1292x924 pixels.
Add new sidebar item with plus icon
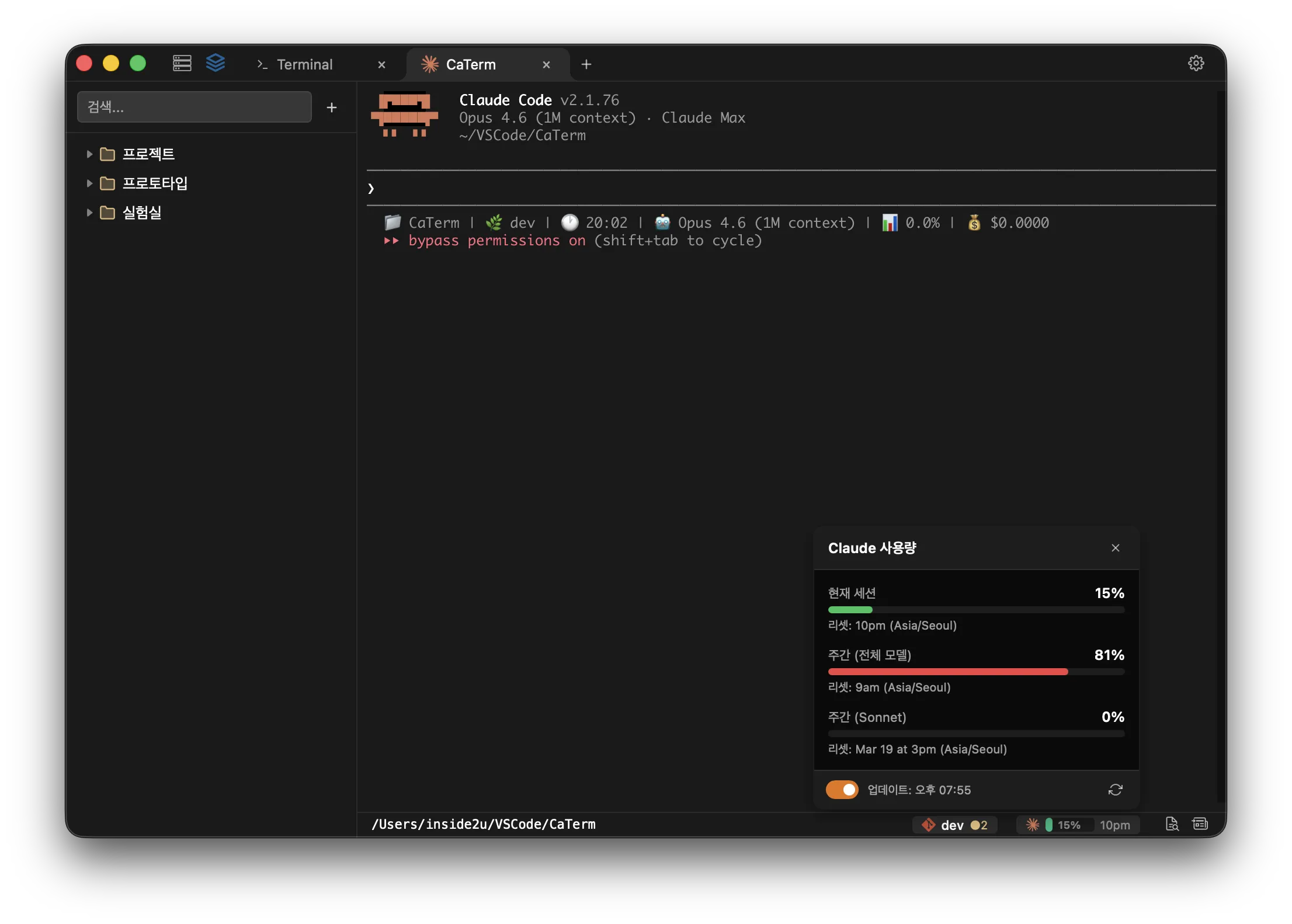331,107
